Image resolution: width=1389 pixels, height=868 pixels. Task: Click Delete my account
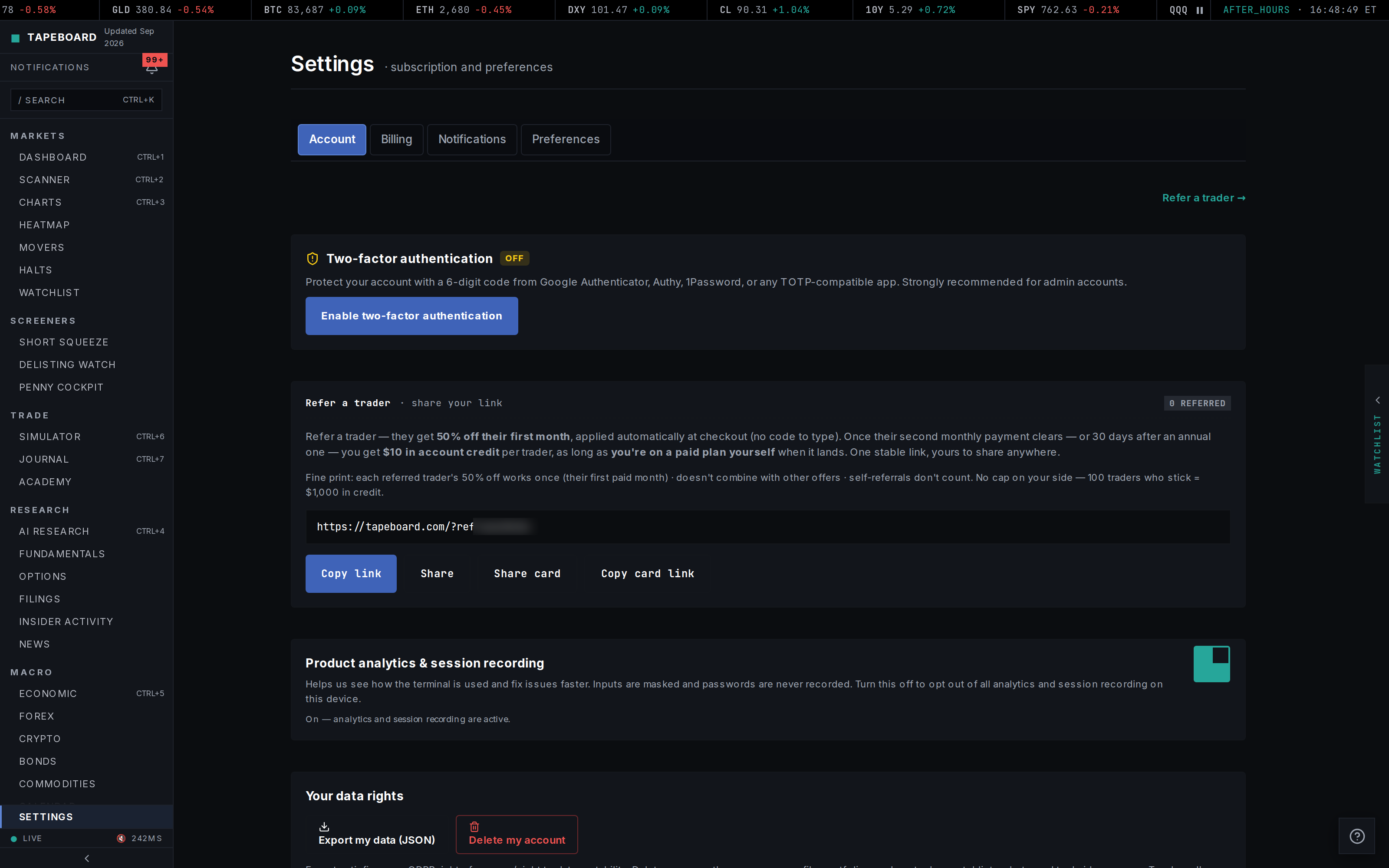517,834
